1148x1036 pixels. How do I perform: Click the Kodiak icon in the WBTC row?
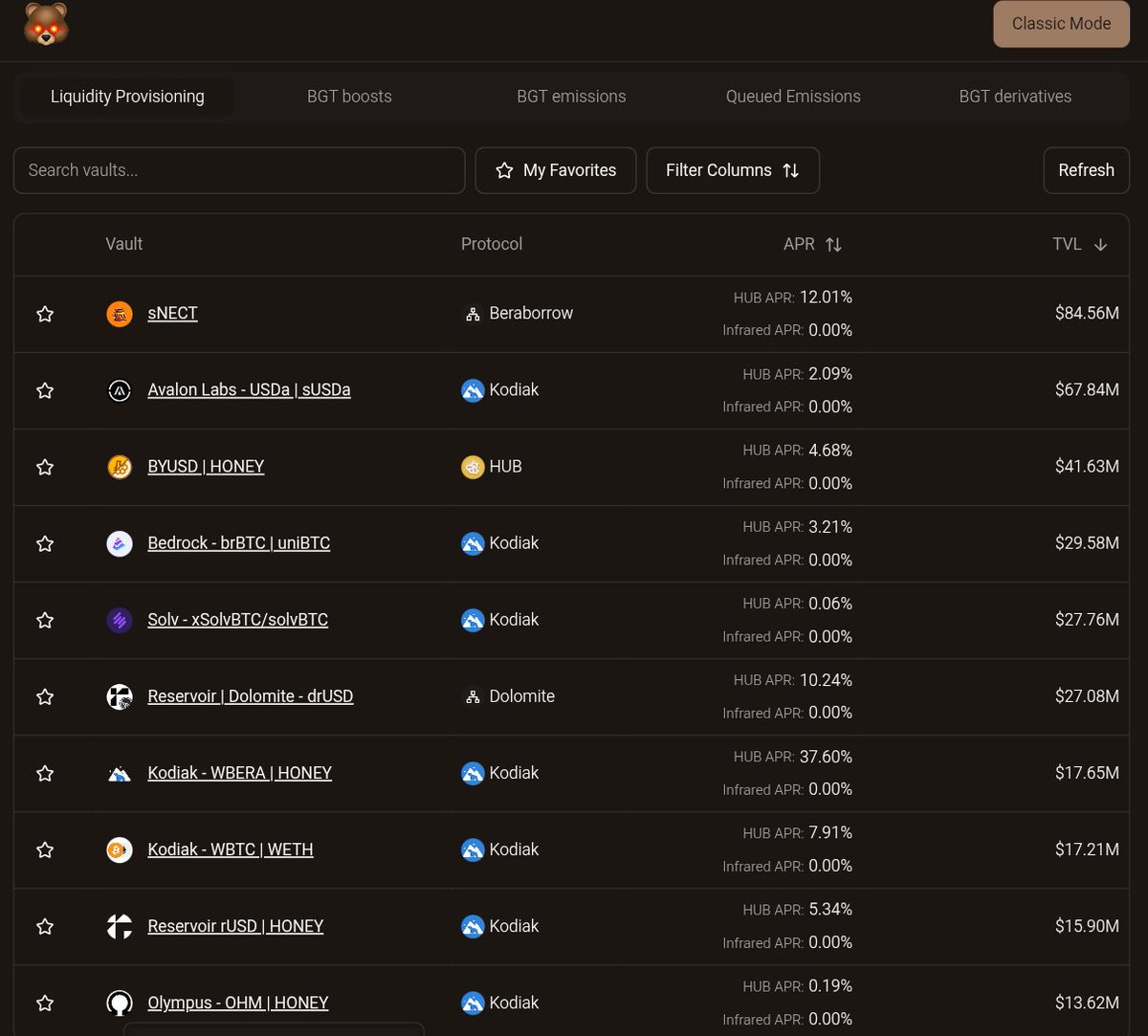point(472,849)
